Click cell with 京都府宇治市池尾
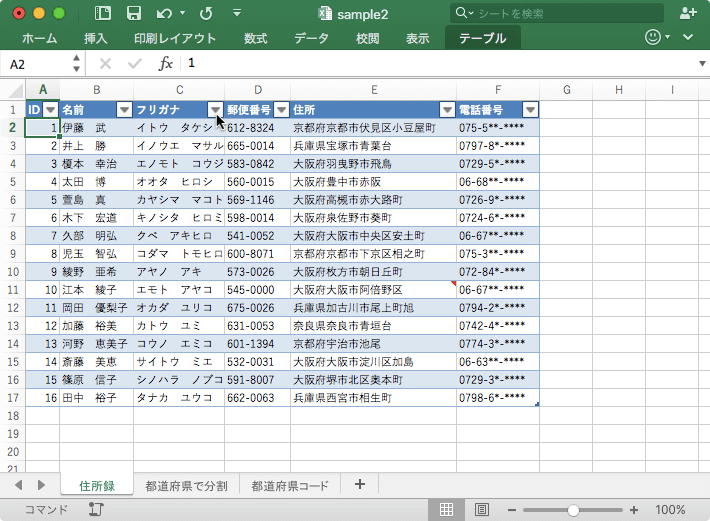The height and width of the screenshot is (521, 710). coord(374,344)
